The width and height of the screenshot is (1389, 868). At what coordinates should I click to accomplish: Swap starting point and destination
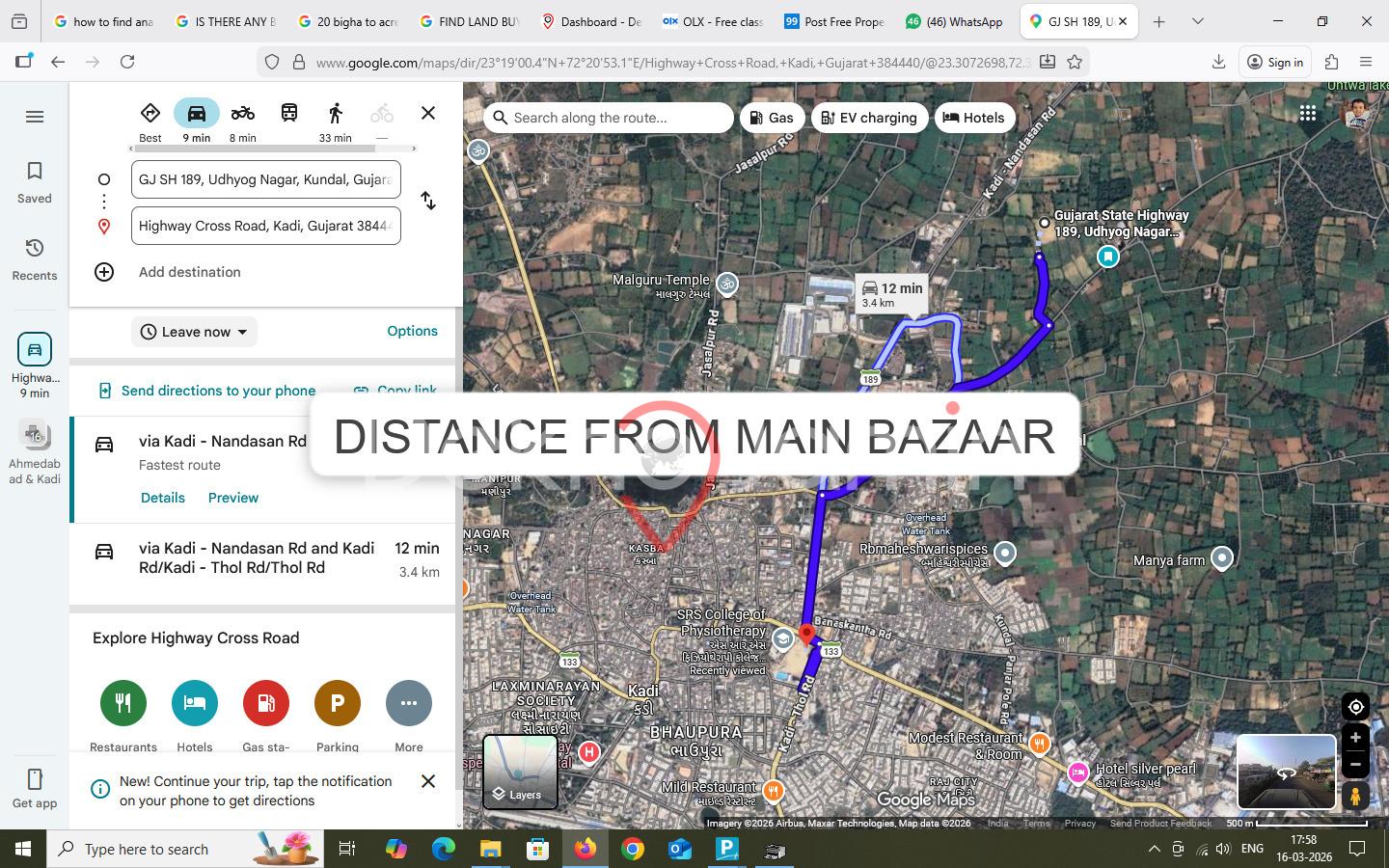tap(428, 201)
